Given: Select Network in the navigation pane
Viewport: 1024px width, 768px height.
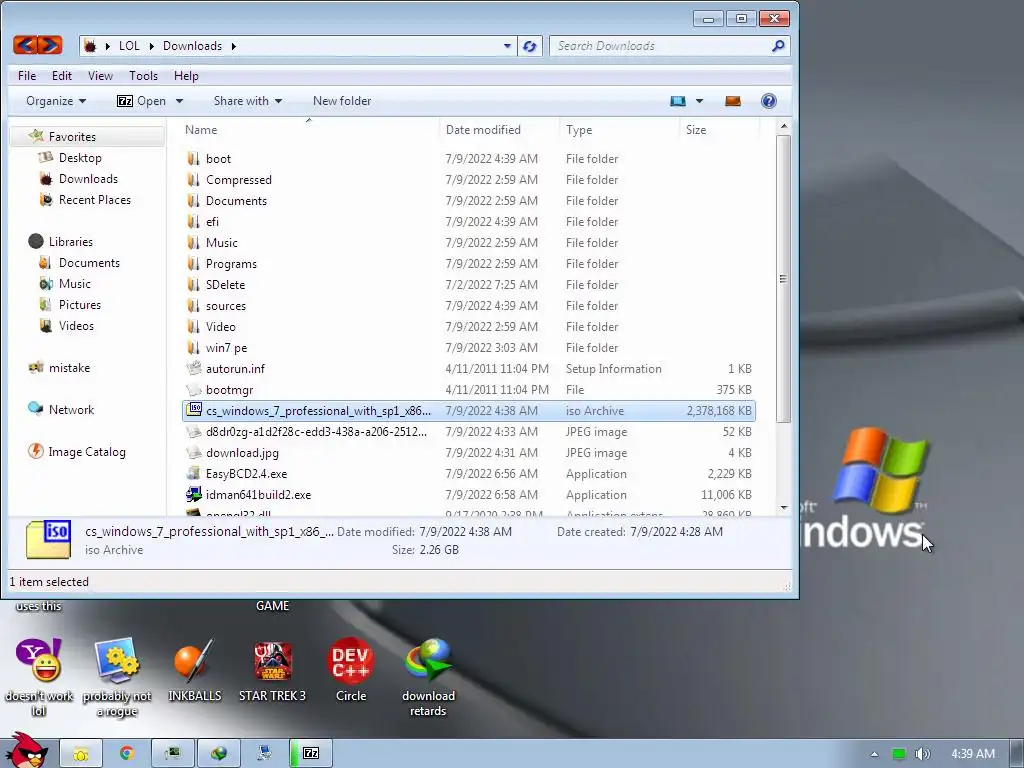Looking at the screenshot, I should [x=71, y=409].
